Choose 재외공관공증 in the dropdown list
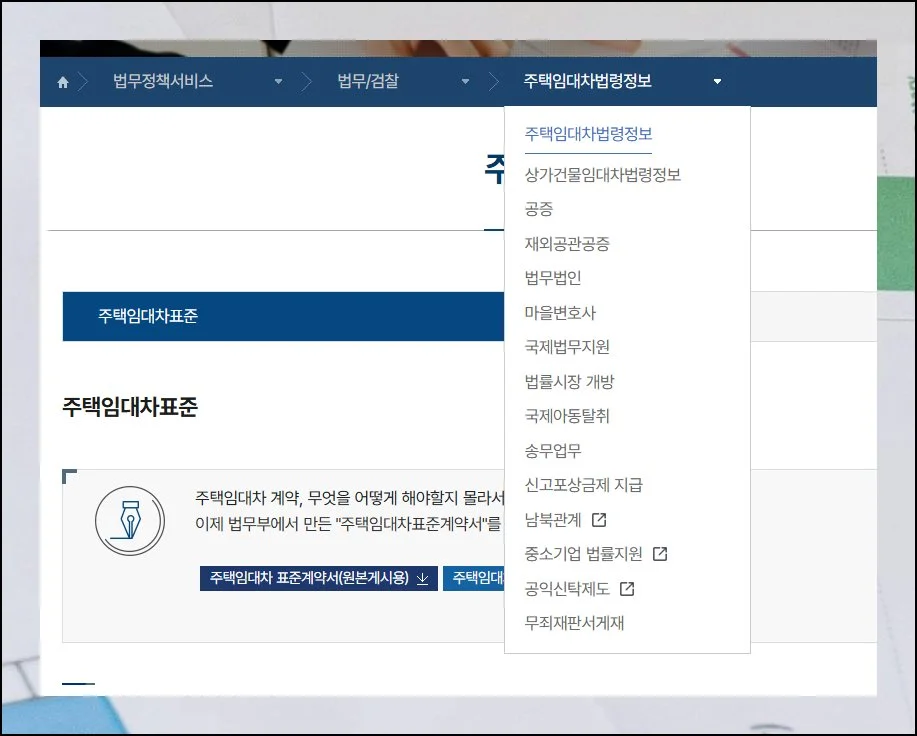917x736 pixels. pos(566,244)
